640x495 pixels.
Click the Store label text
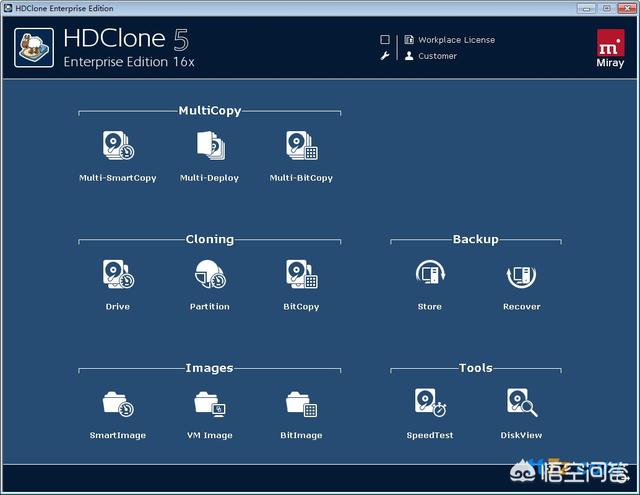(429, 306)
